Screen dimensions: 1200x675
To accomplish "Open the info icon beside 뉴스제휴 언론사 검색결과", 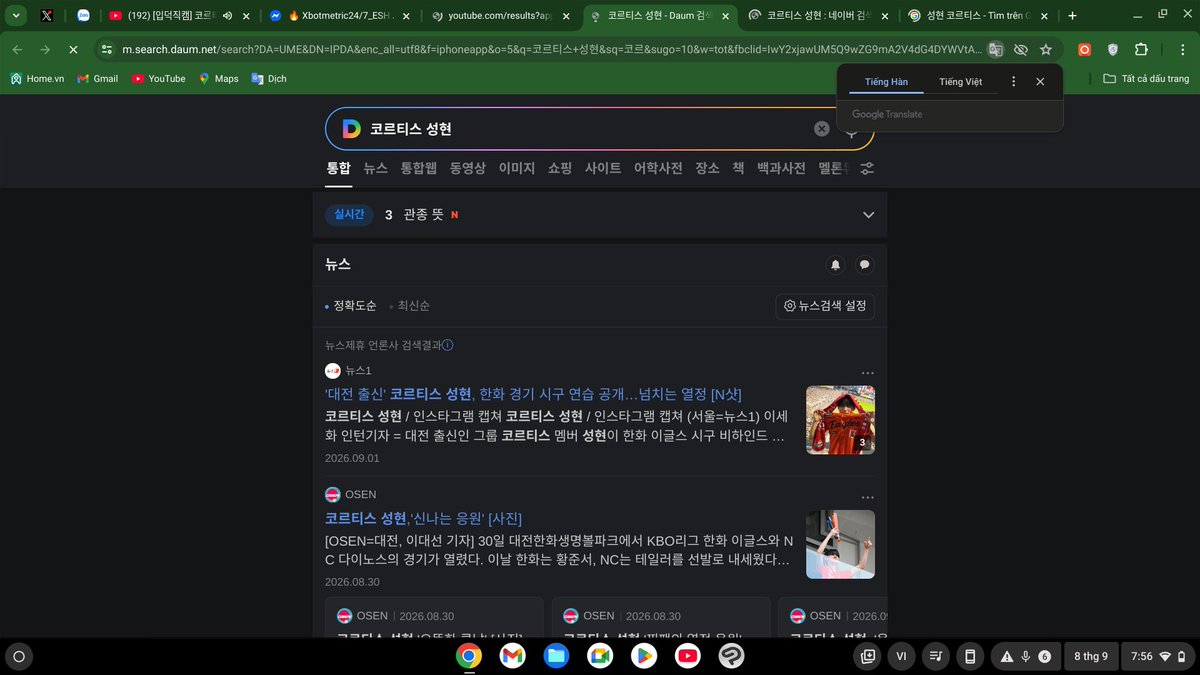I will click(448, 345).
